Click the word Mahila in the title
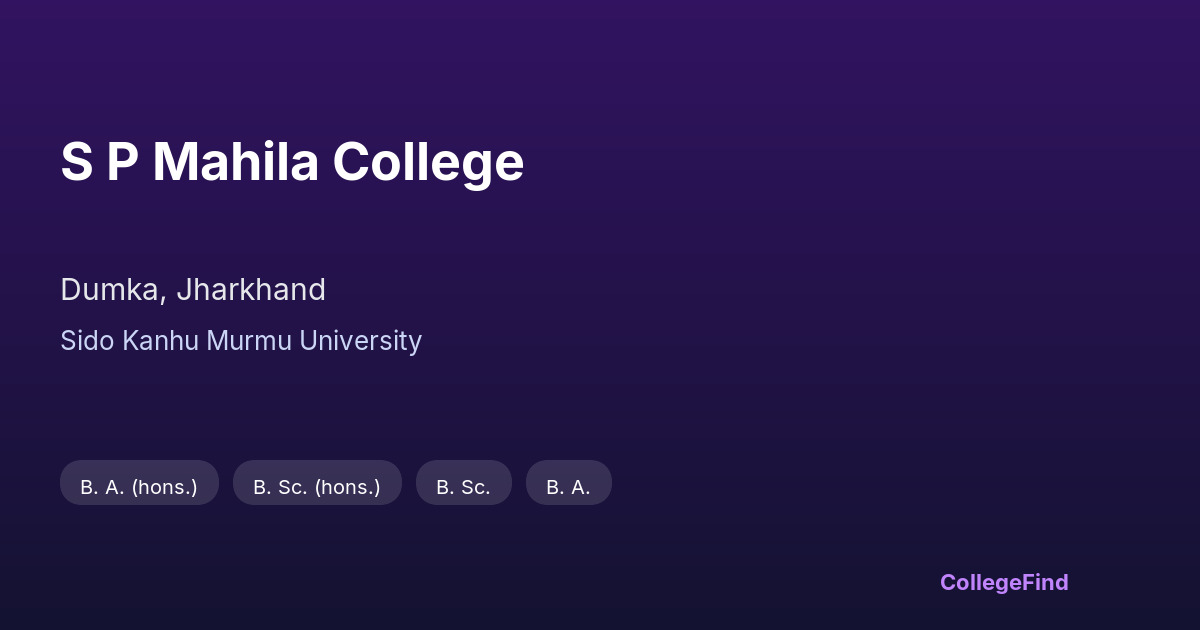 [235, 162]
